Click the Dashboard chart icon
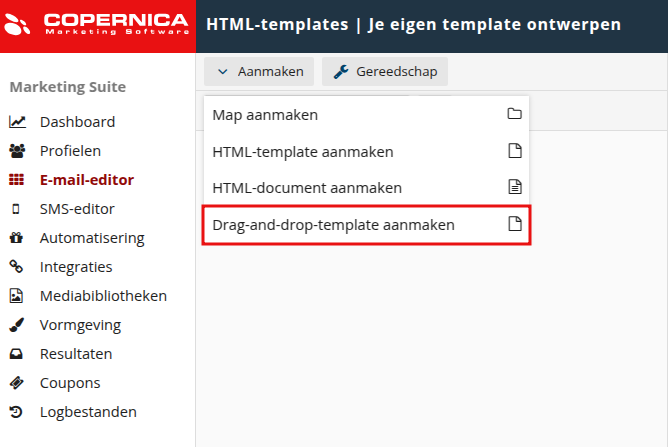This screenshot has width=668, height=447. [x=17, y=122]
